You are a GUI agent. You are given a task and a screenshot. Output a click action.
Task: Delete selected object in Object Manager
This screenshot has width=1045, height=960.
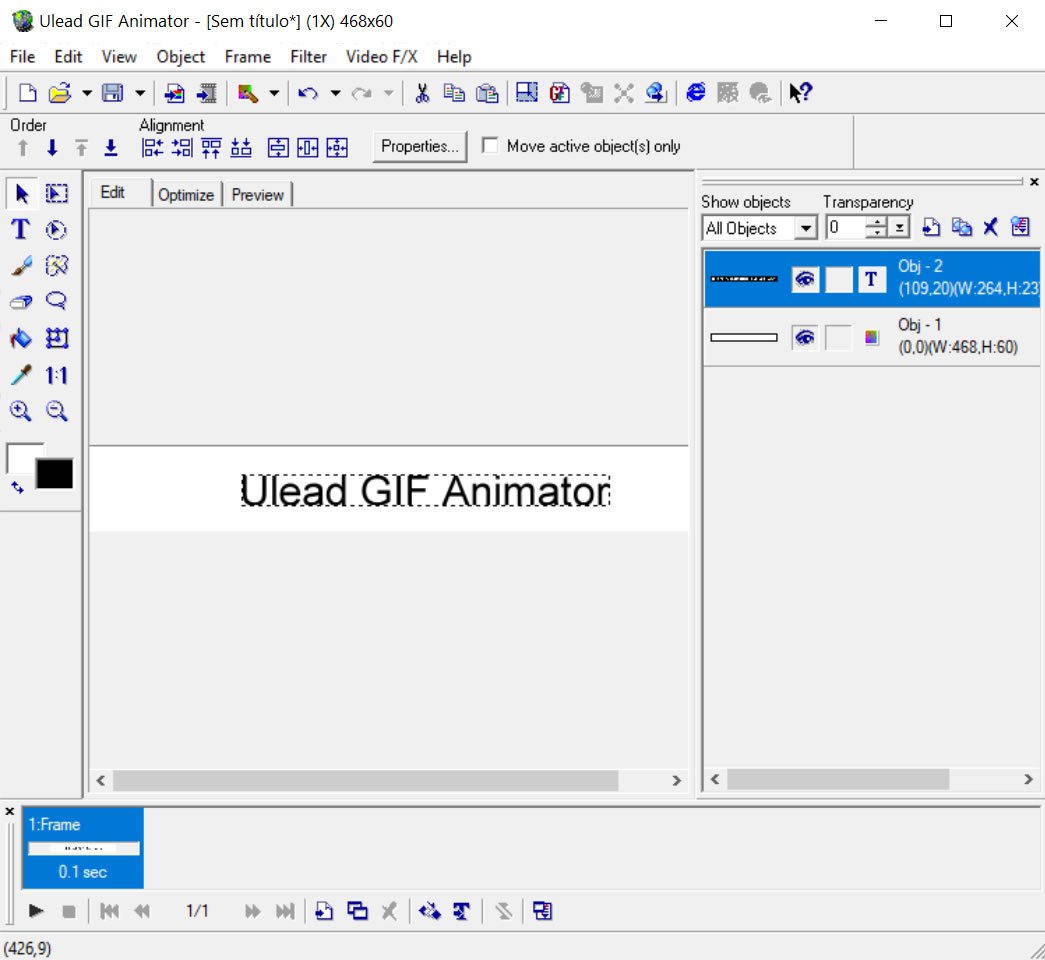point(990,227)
